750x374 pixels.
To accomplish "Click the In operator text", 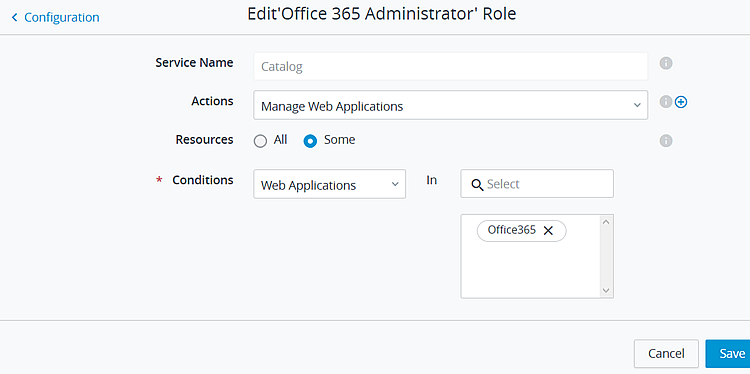I will [x=431, y=180].
